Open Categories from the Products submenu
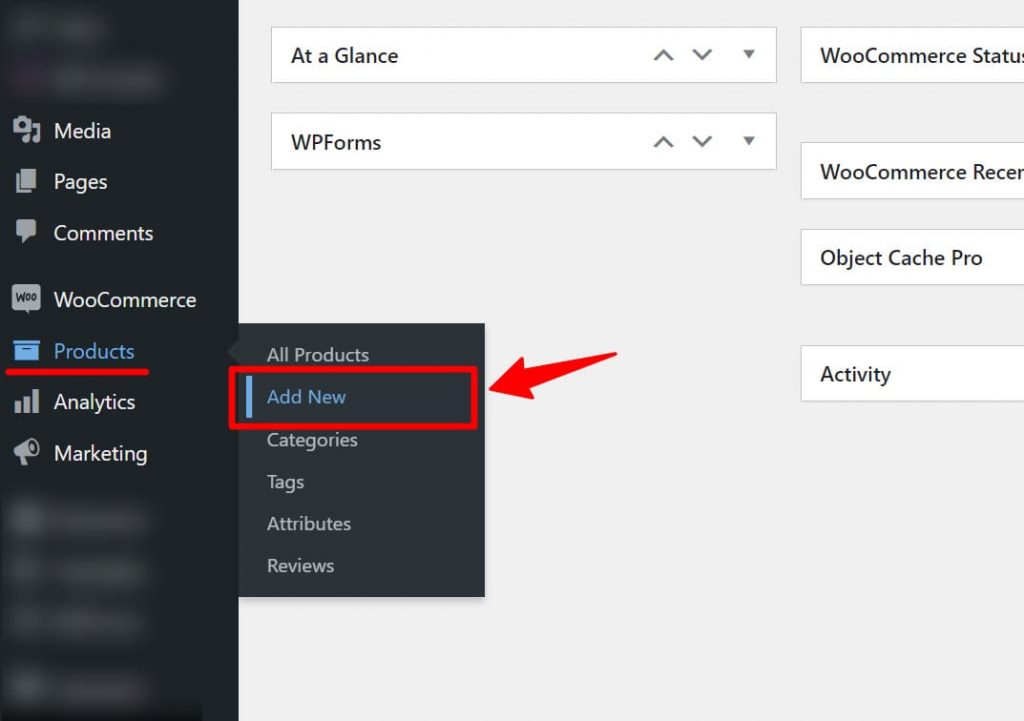 pyautogui.click(x=312, y=440)
